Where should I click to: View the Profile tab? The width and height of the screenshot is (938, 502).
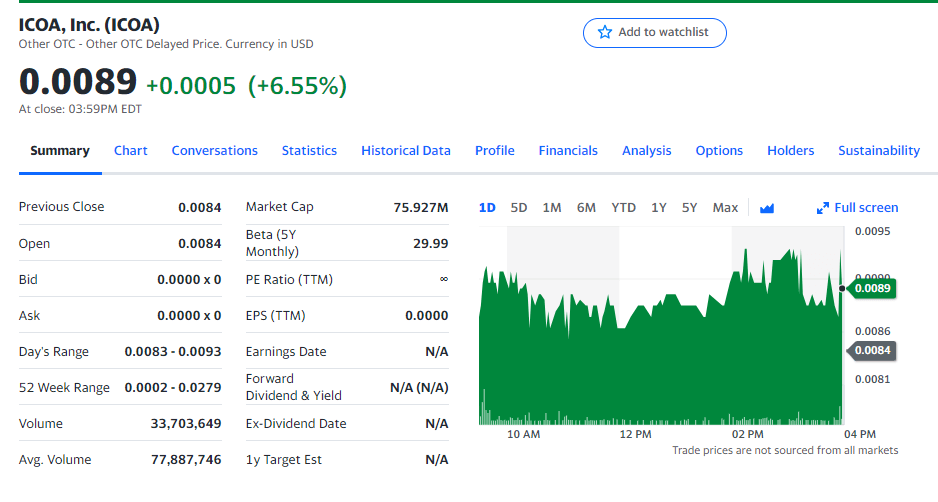[x=495, y=151]
